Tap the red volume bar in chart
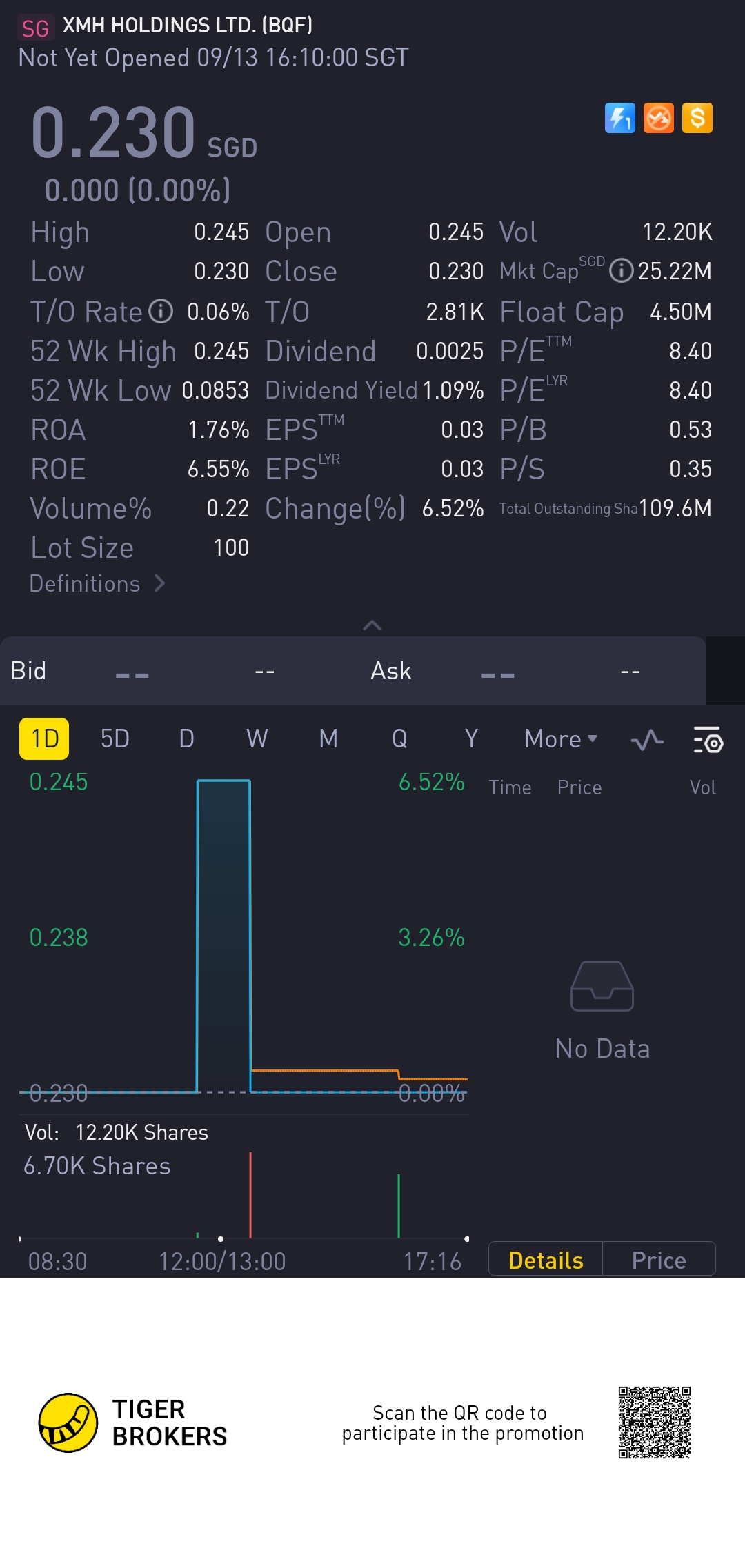 (250, 1196)
